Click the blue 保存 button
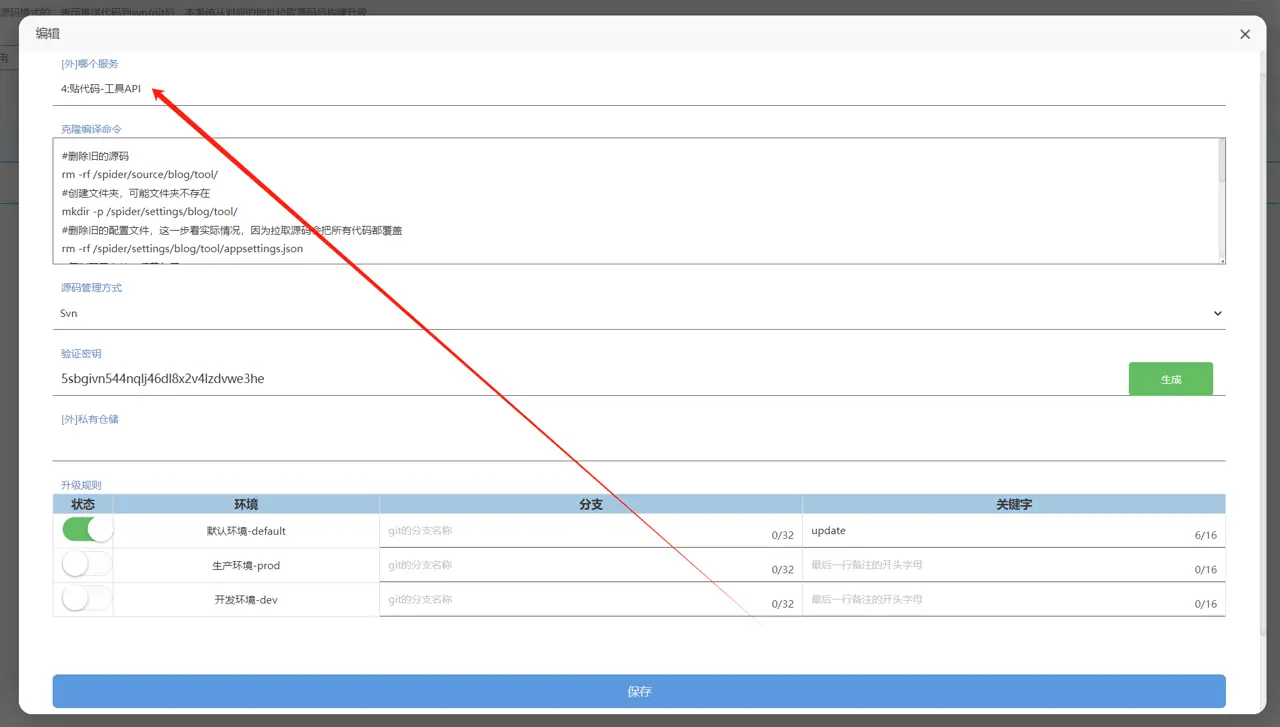The height and width of the screenshot is (727, 1280). click(639, 691)
